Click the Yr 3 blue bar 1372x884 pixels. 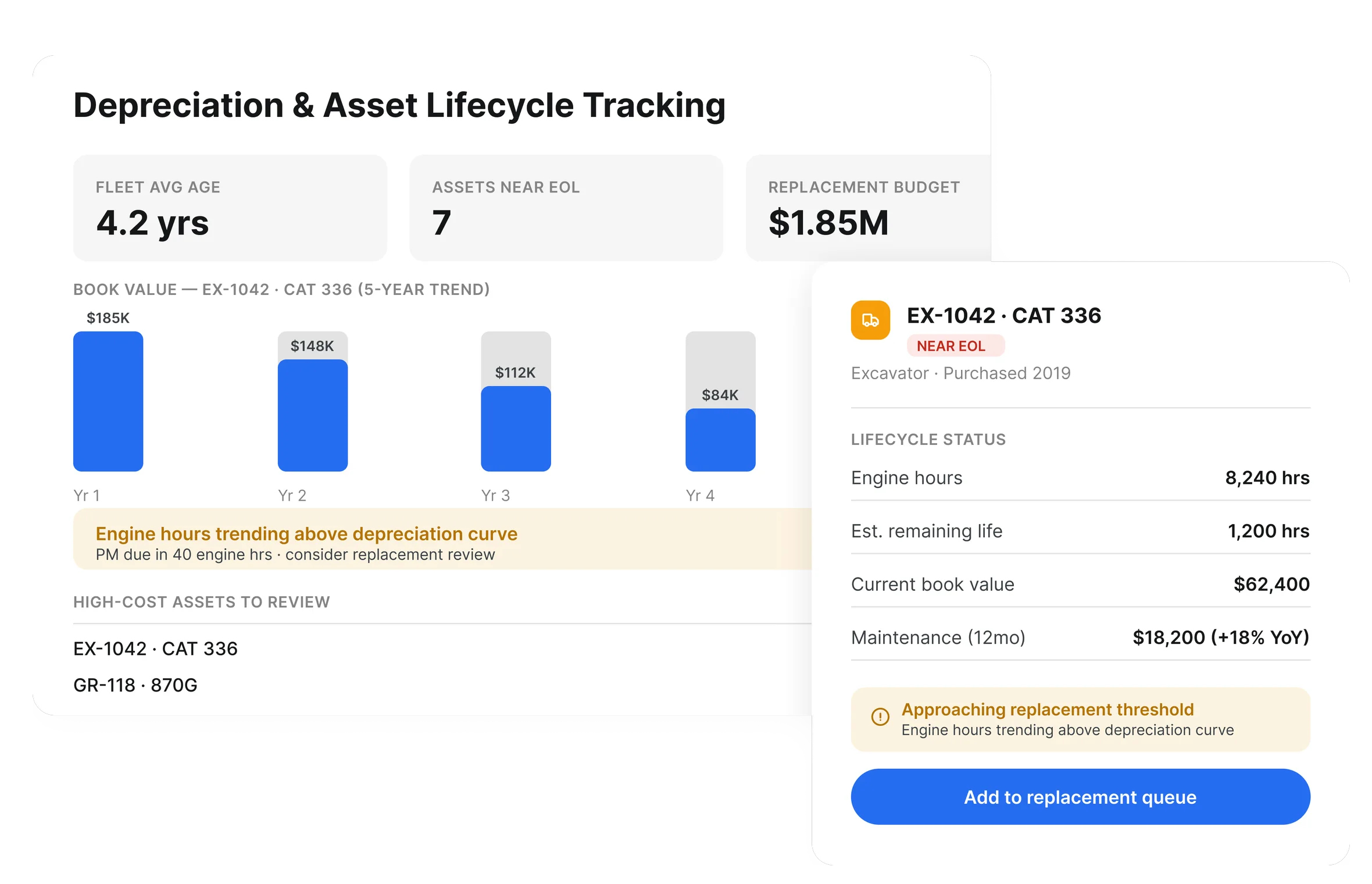pyautogui.click(x=516, y=429)
